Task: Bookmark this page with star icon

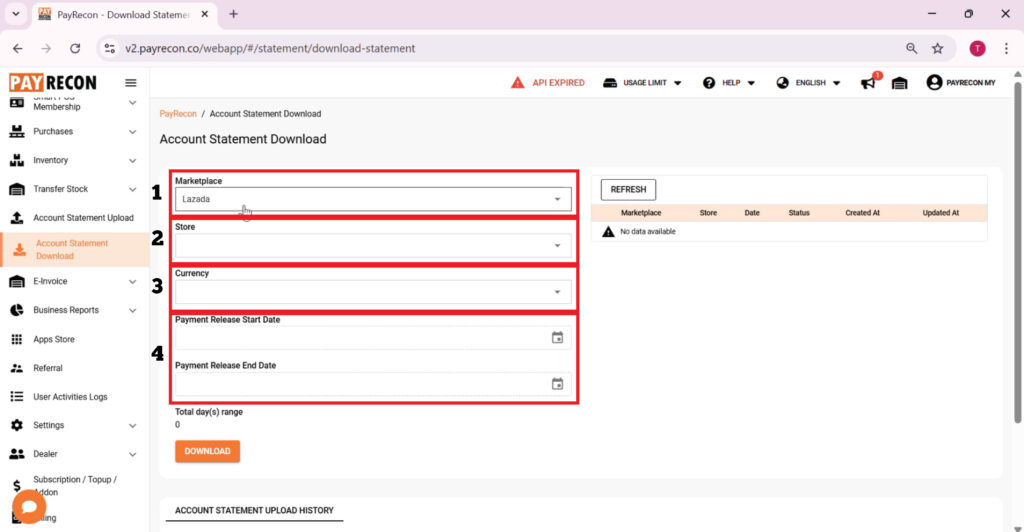Action: coord(938,48)
